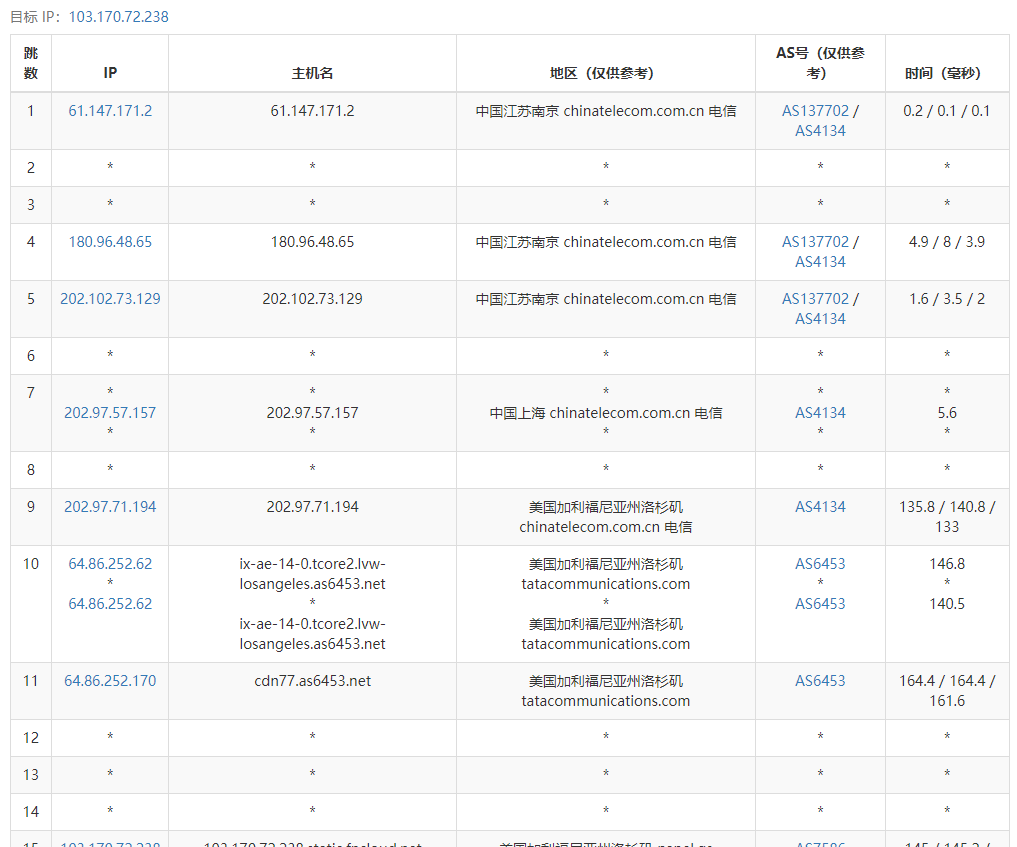Click the first 64.86.252.62 link in hop 10
The height and width of the screenshot is (847, 1017).
point(110,564)
